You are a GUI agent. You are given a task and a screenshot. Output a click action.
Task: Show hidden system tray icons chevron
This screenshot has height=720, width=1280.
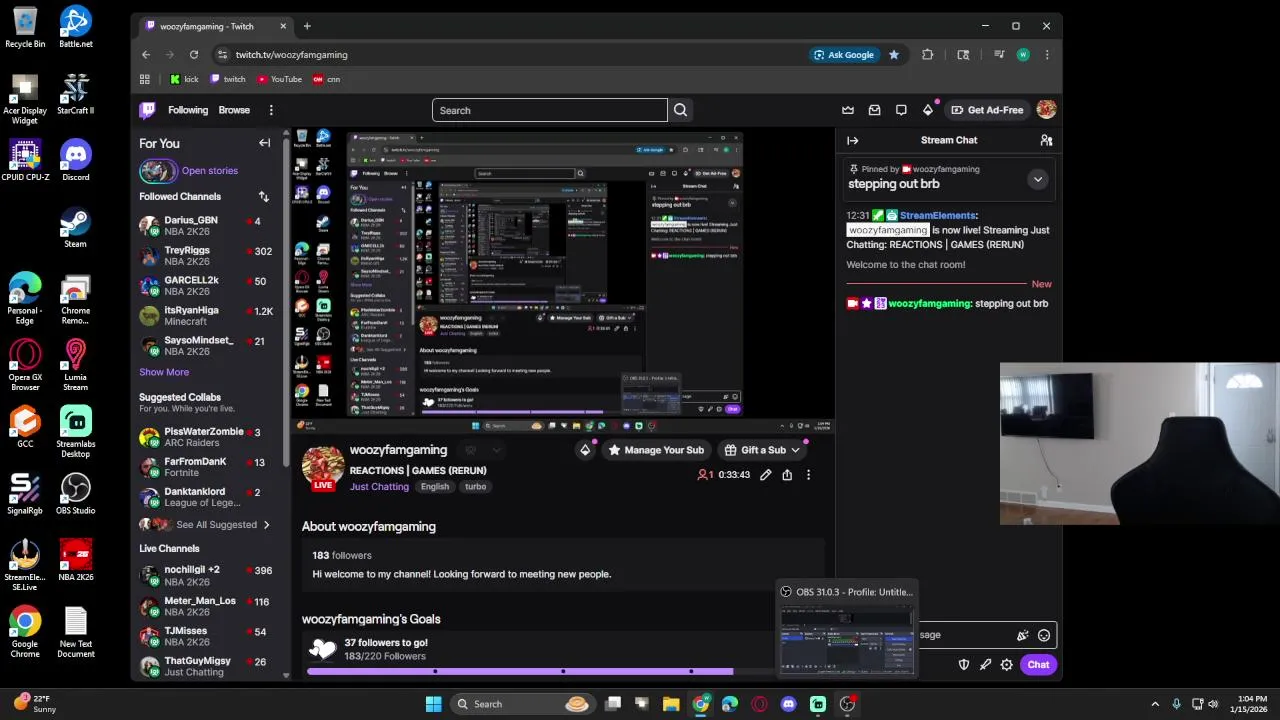click(x=1155, y=704)
